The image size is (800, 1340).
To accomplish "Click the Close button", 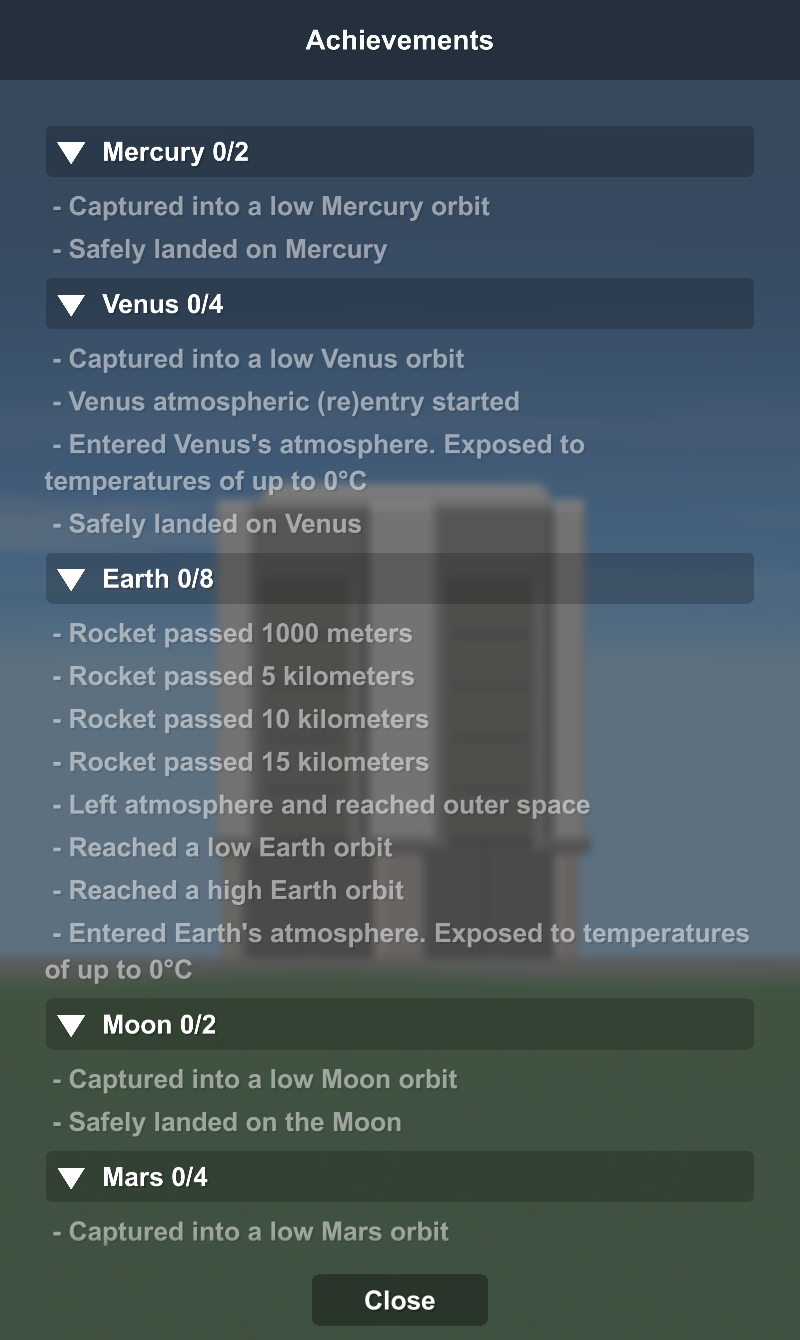I will pos(400,1300).
